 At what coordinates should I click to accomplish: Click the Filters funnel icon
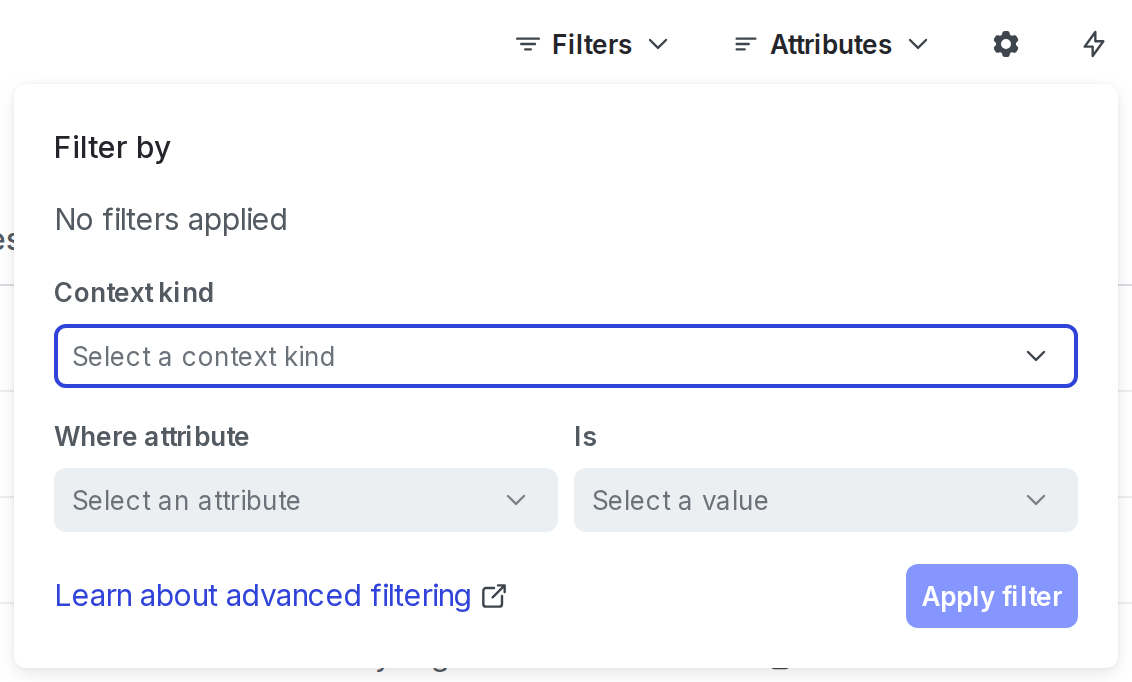(x=528, y=44)
